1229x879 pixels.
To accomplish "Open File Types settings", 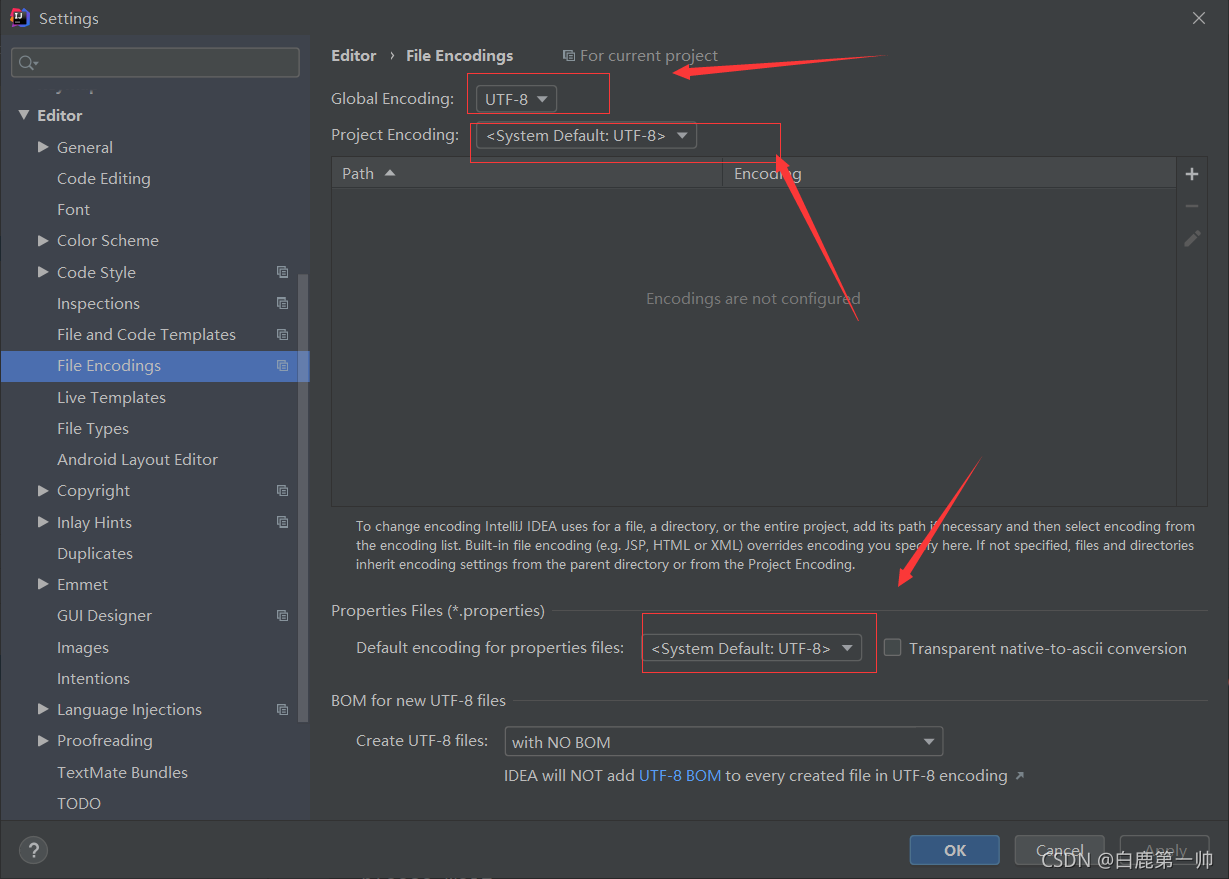I will tap(93, 428).
